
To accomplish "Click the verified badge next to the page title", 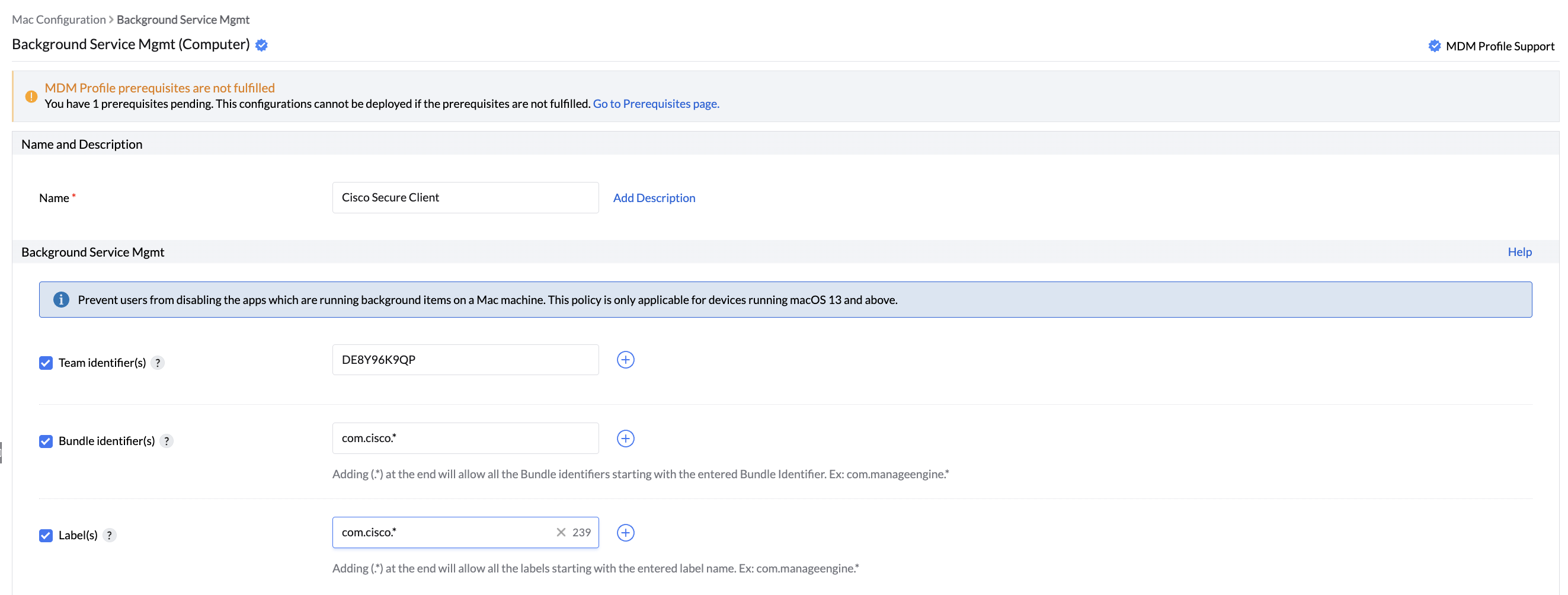I will pos(262,44).
